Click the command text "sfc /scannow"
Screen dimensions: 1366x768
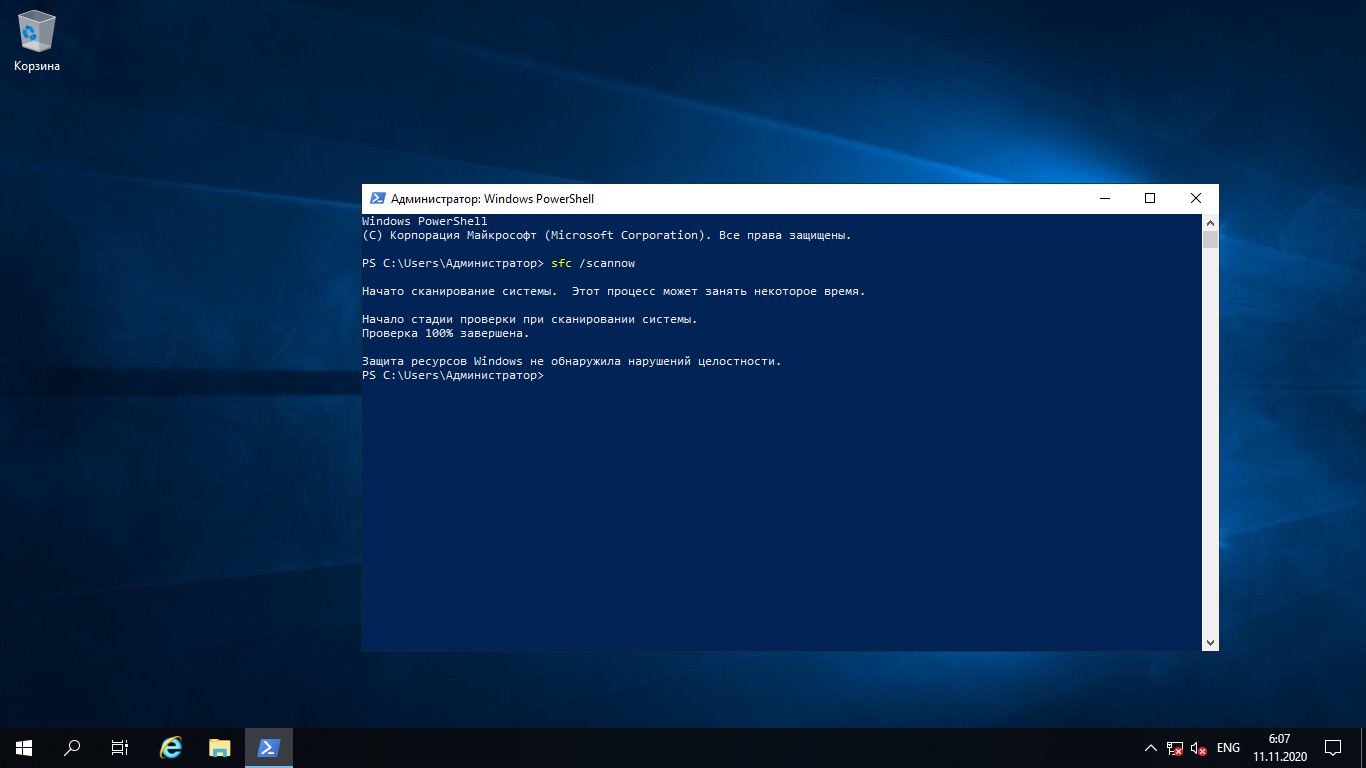tap(593, 263)
